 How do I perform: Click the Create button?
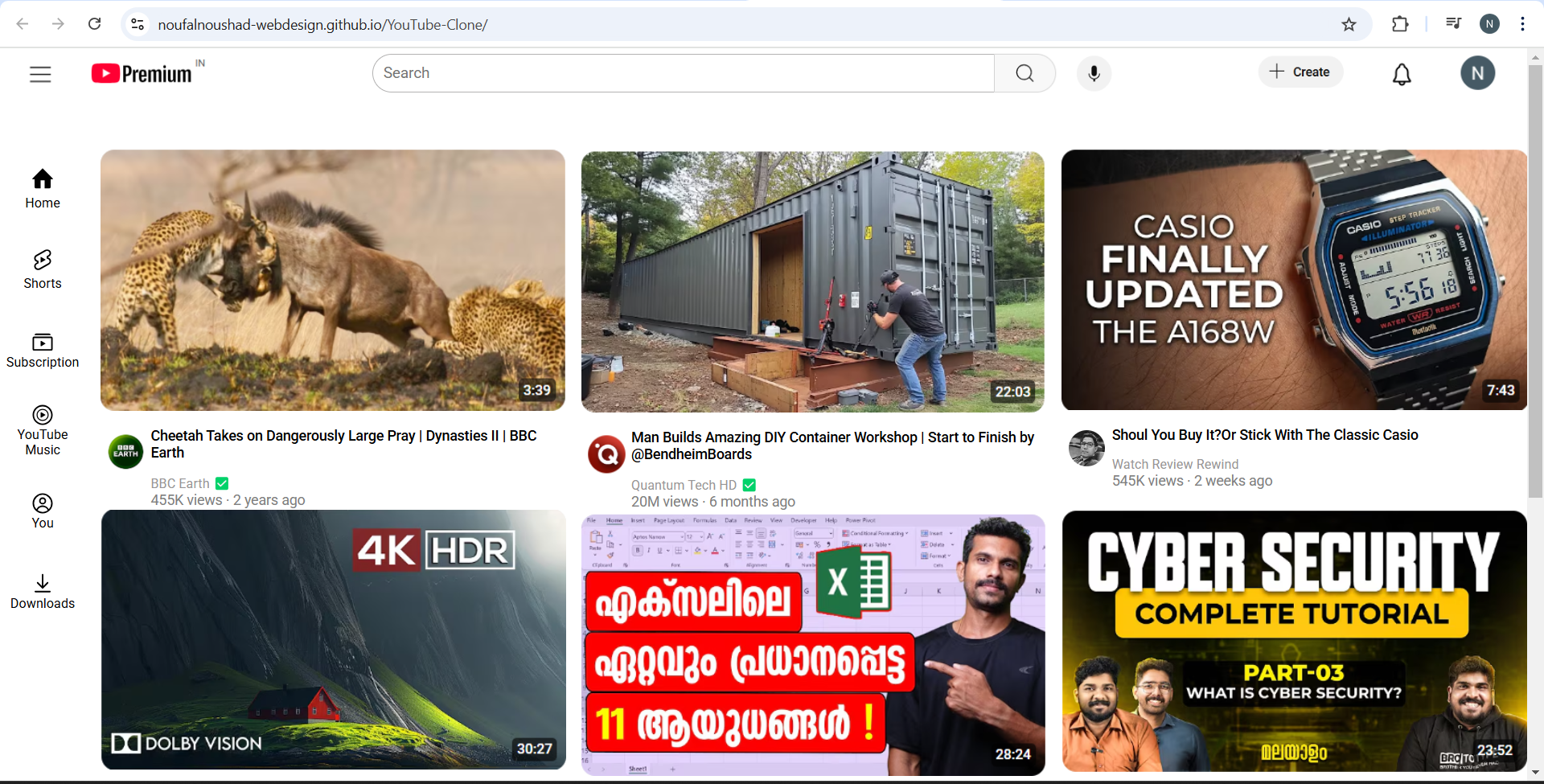pos(1300,72)
